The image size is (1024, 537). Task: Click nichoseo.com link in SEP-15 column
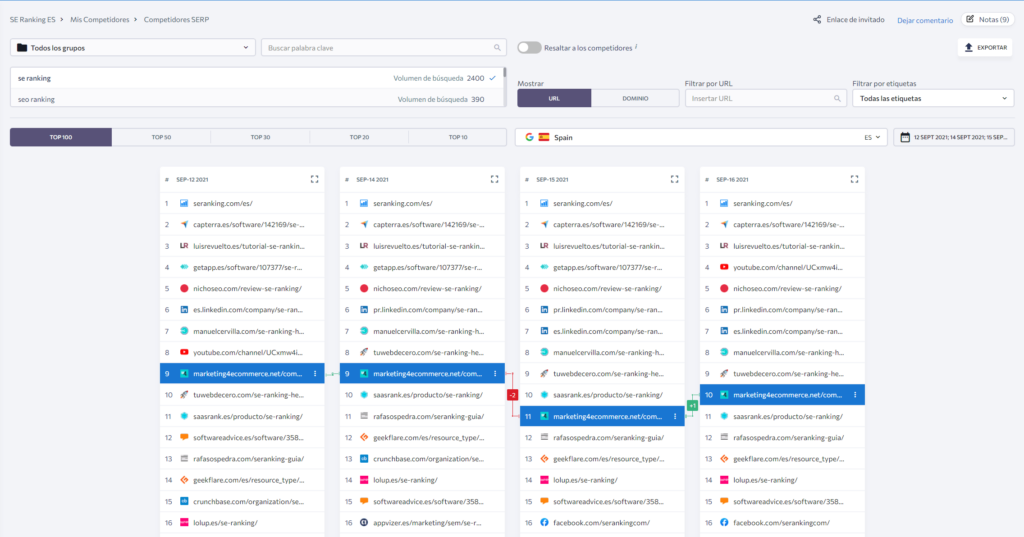[607, 288]
